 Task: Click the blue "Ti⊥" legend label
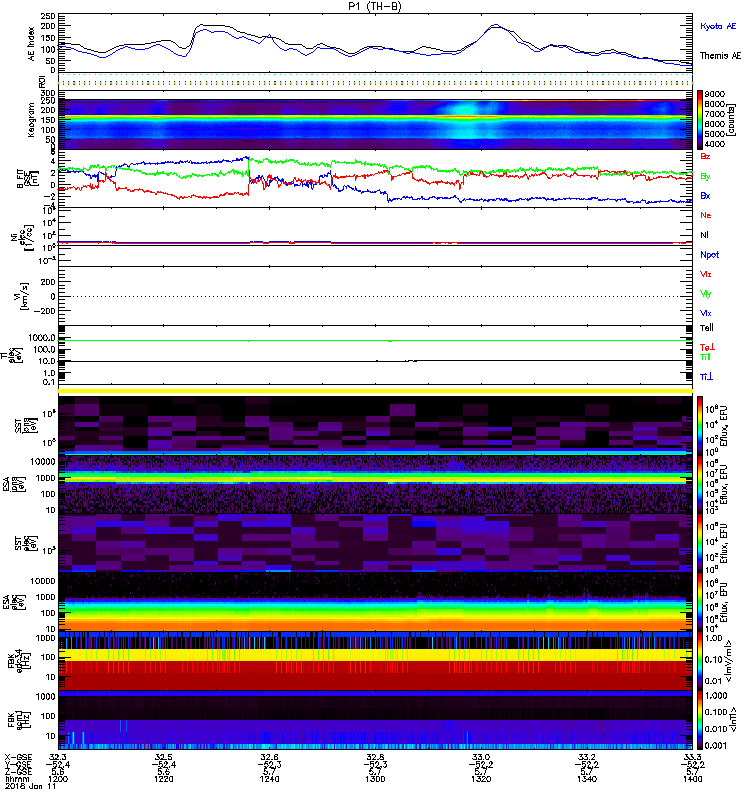(x=706, y=377)
